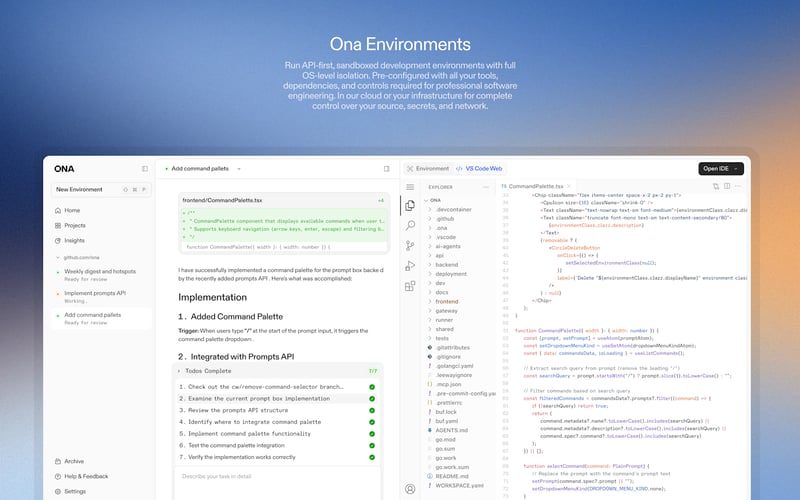This screenshot has height=500, width=800.
Task: Open the WORKSPACE.yaml file
Action: 459,485
